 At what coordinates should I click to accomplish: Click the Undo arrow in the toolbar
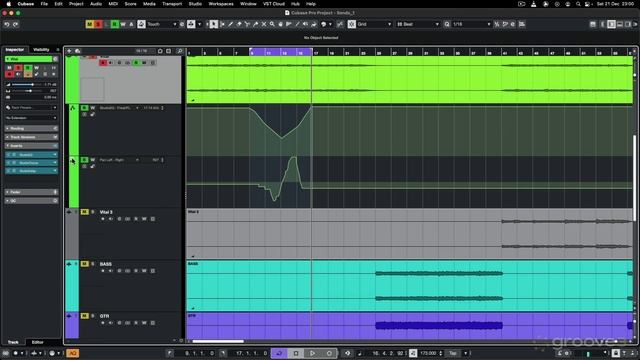pos(7,24)
